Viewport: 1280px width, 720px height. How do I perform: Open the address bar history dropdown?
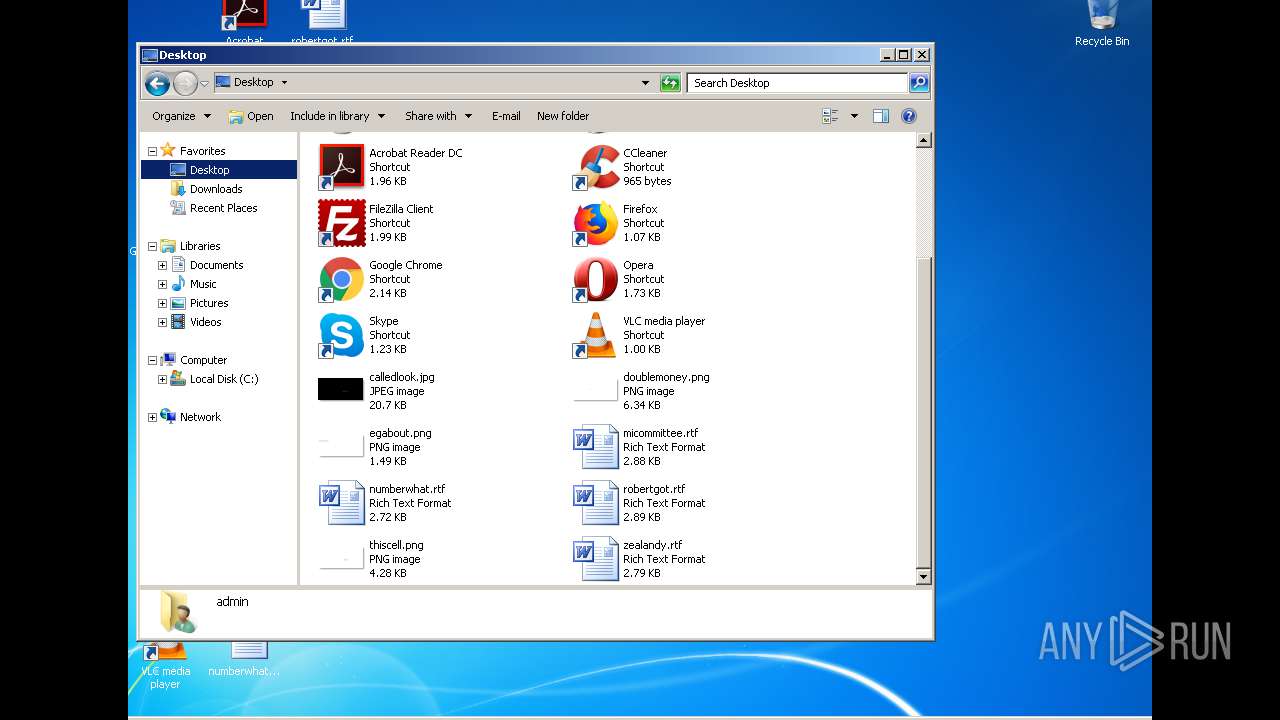[x=645, y=83]
